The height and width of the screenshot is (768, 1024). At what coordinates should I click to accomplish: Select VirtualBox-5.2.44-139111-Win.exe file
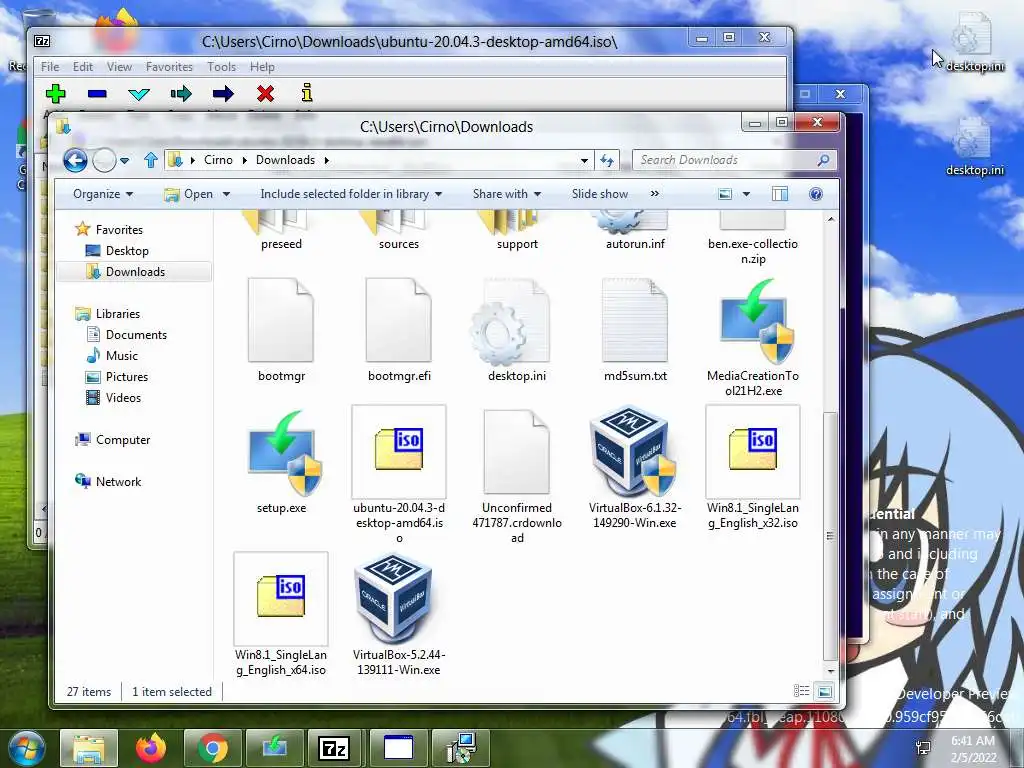click(x=399, y=615)
